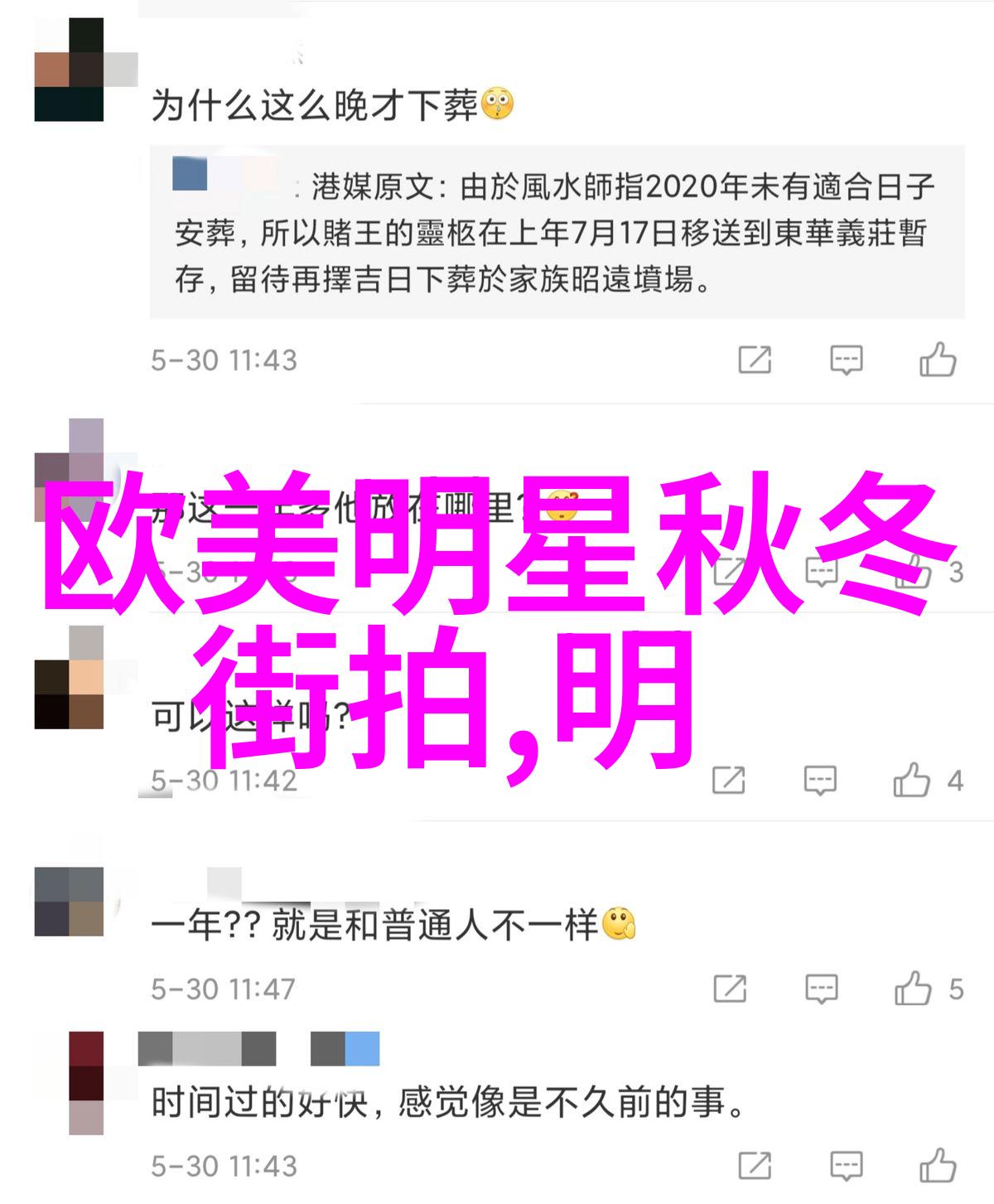Reply to the 一年?? 就是和普通人不一样 comment

pyautogui.click(x=821, y=989)
